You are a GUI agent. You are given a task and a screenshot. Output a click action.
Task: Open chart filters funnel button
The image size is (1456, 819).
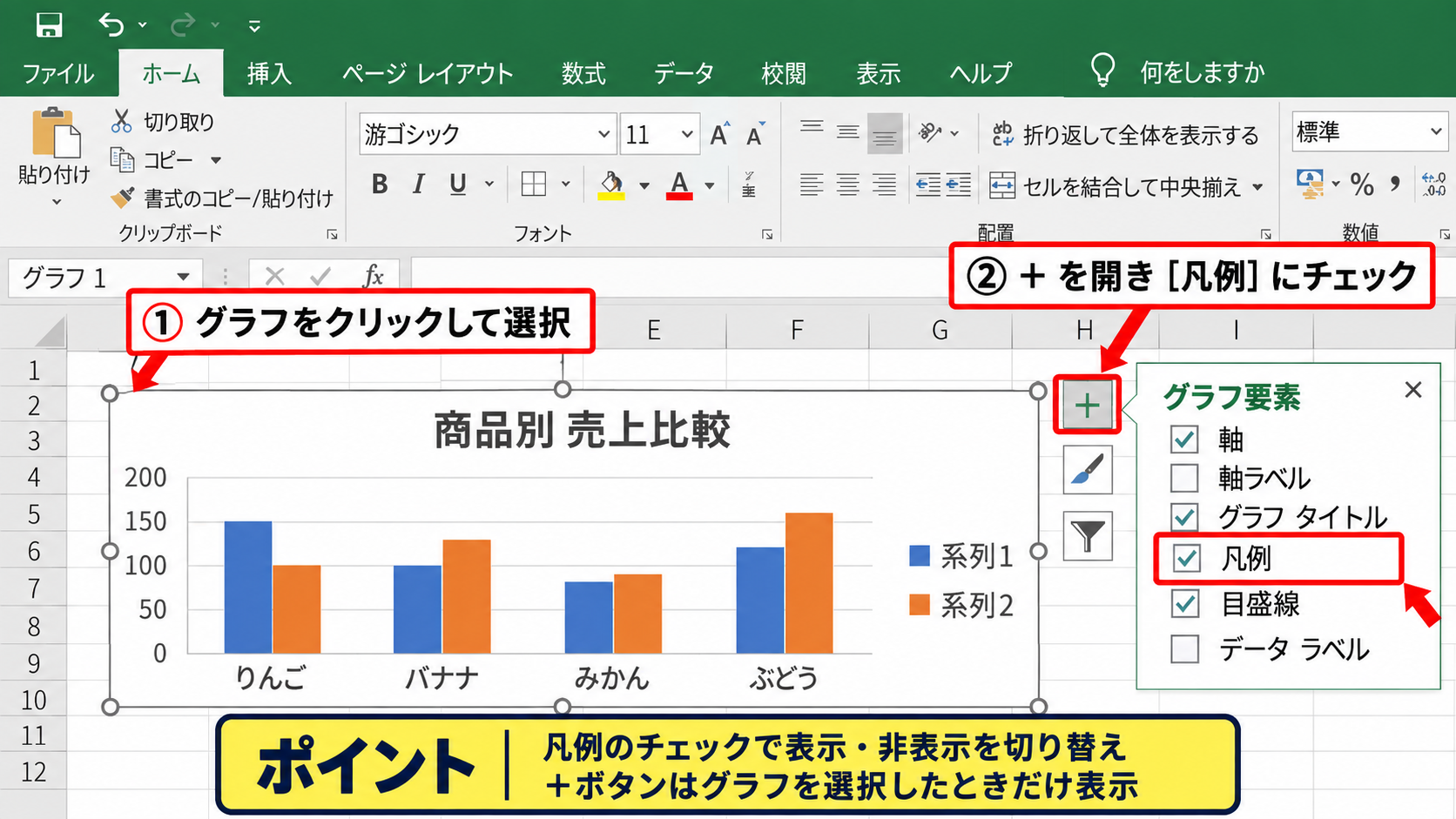1088,535
